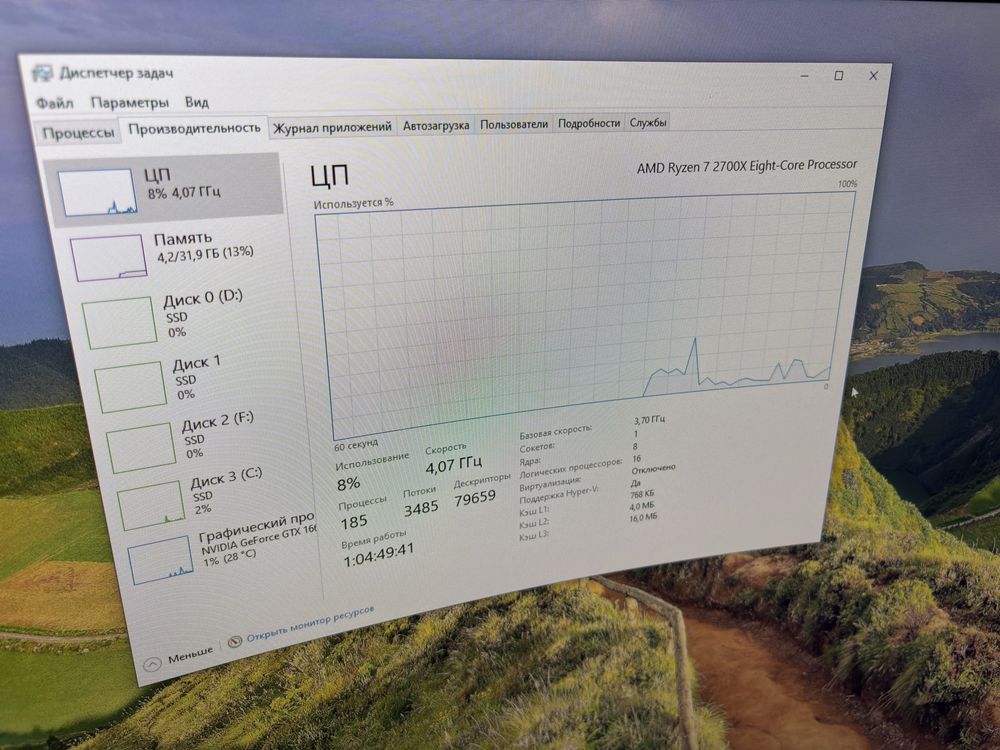Click the Используется % label
The image size is (1000, 750).
[x=353, y=203]
